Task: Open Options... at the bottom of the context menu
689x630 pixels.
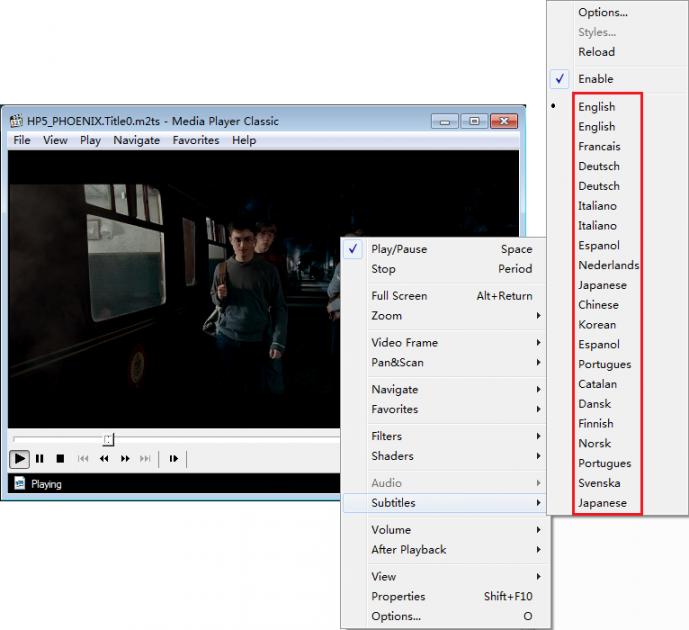Action: click(444, 616)
